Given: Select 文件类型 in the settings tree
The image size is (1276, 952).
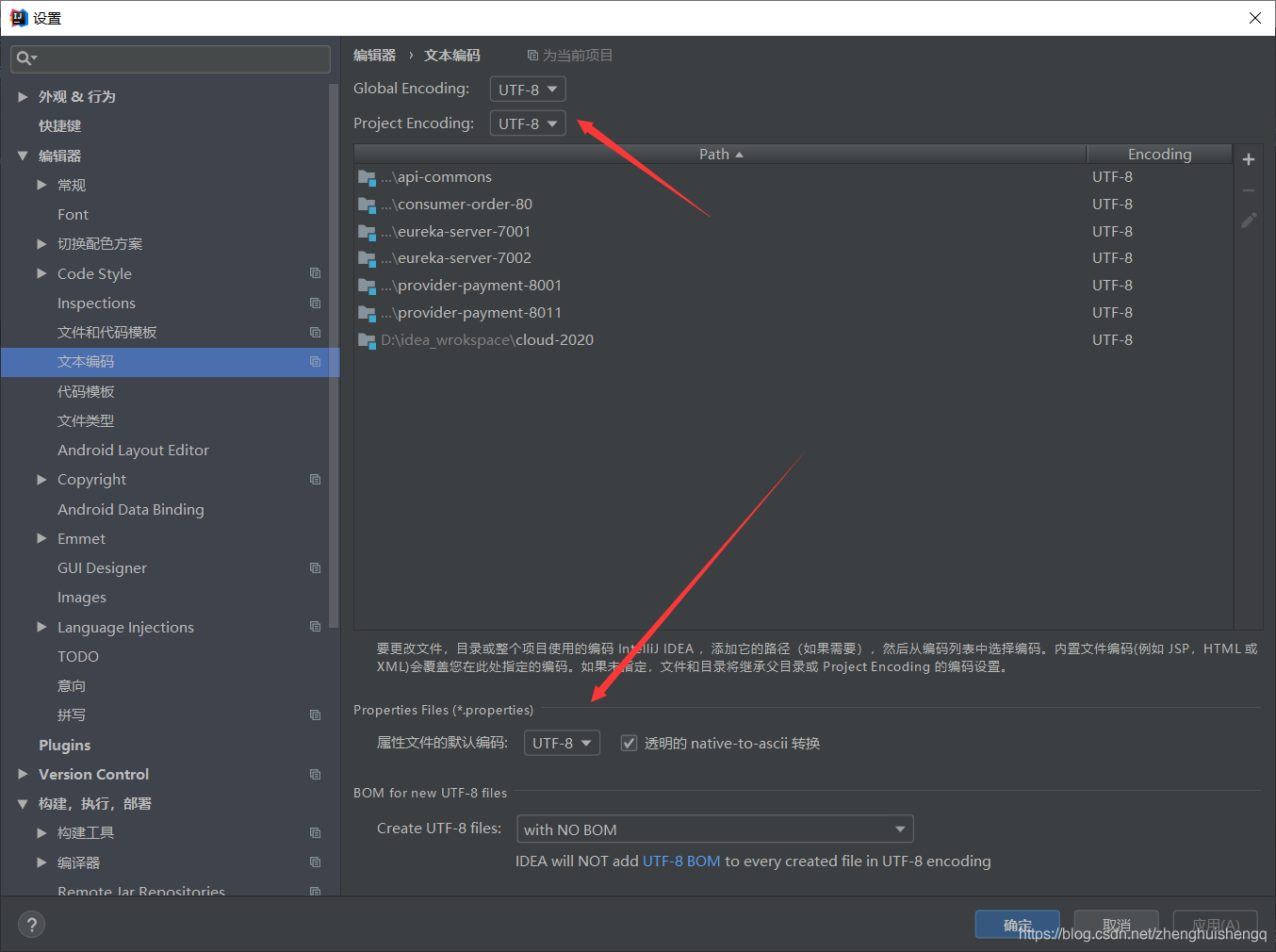Looking at the screenshot, I should click(x=86, y=421).
